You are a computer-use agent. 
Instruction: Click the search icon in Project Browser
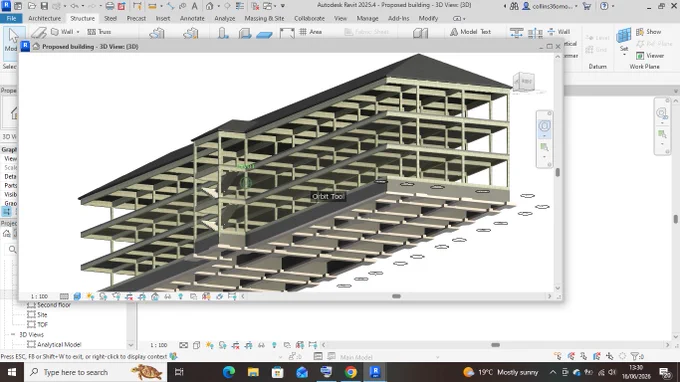(12, 249)
